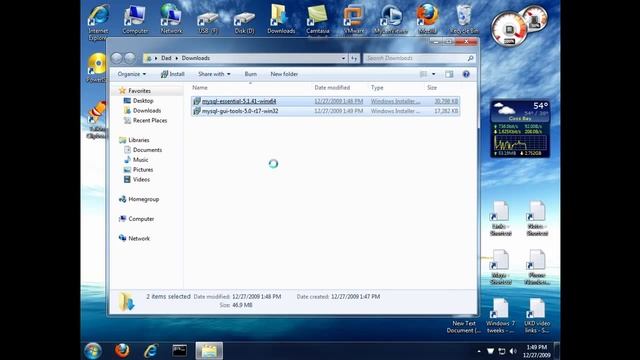640x360 pixels.
Task: Click the Windows Start orb
Action: [x=93, y=351]
